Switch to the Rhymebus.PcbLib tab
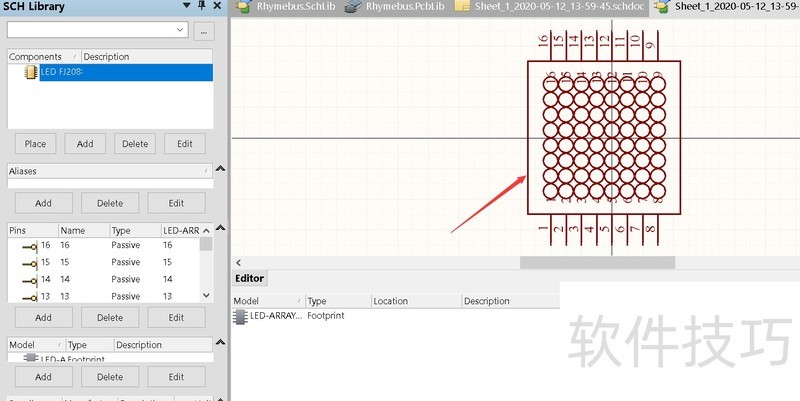The height and width of the screenshot is (401, 800). coord(396,7)
